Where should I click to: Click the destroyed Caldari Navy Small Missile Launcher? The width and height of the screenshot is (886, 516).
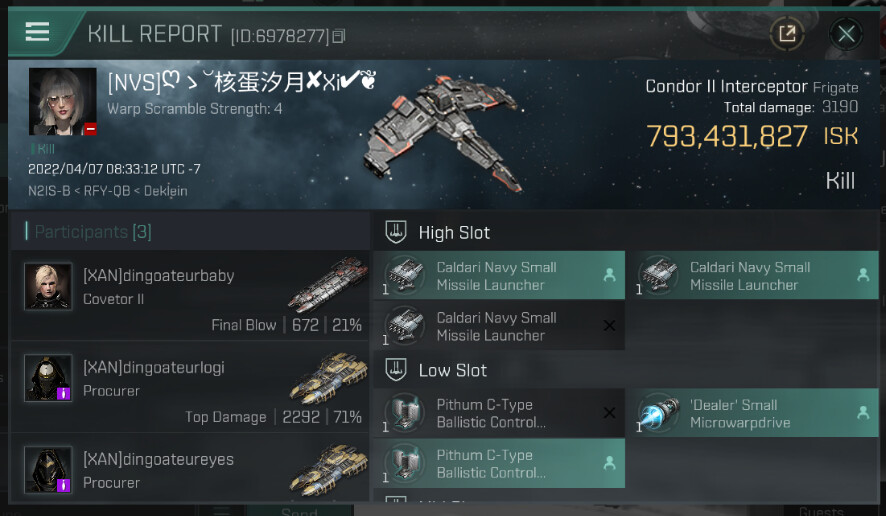[x=499, y=326]
